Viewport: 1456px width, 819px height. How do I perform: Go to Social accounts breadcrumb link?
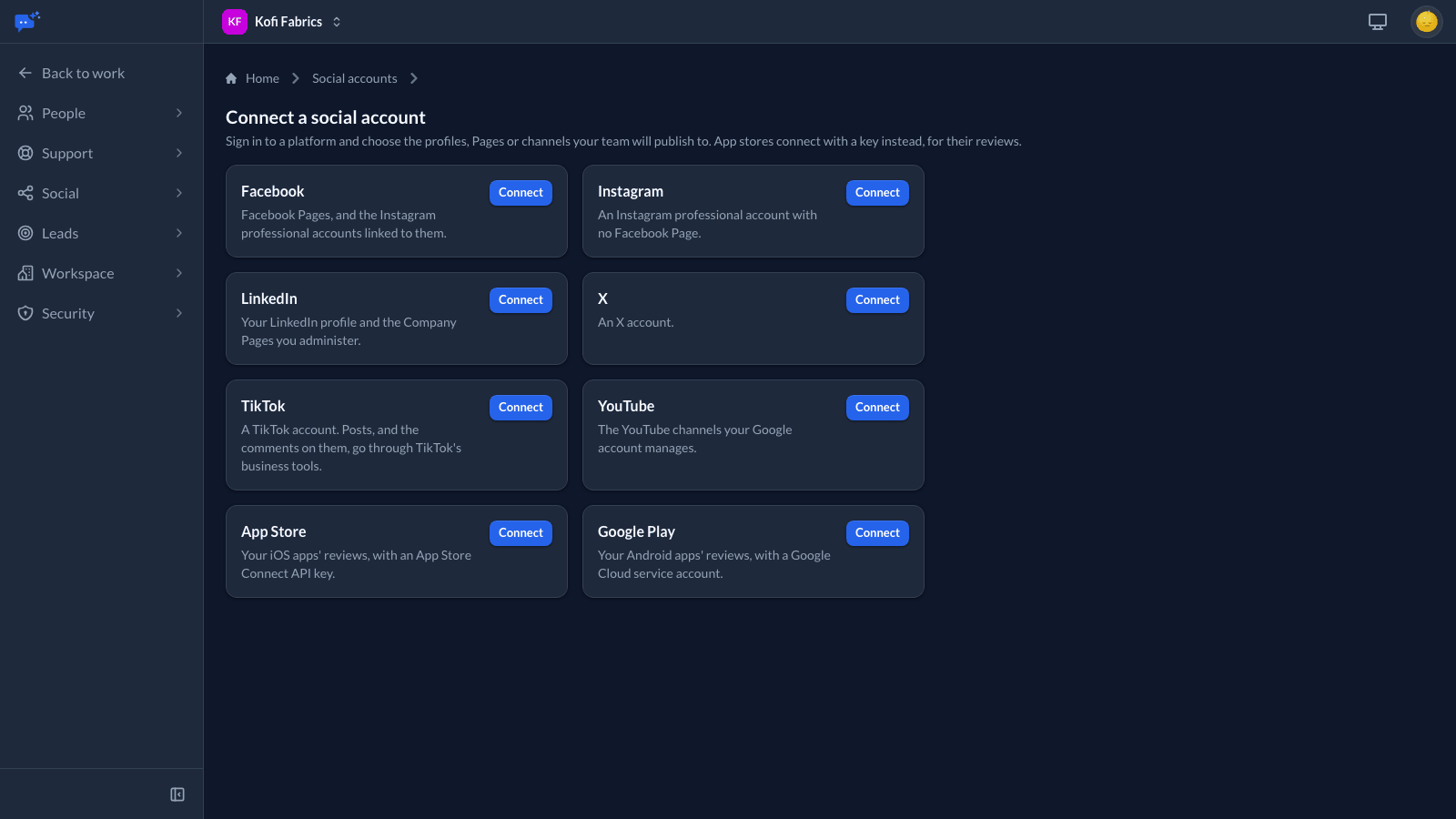(355, 78)
